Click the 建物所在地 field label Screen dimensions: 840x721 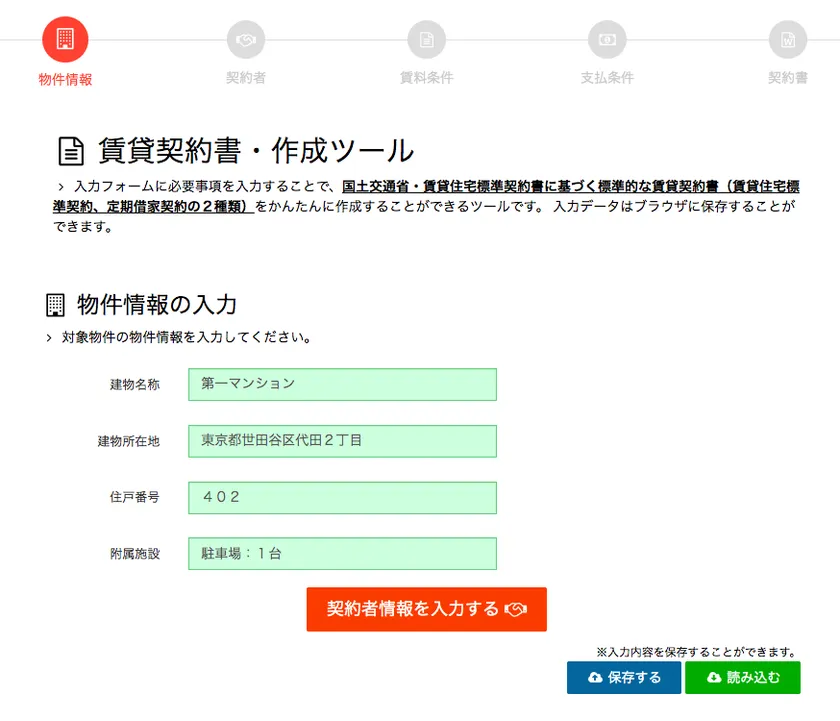[x=129, y=441]
